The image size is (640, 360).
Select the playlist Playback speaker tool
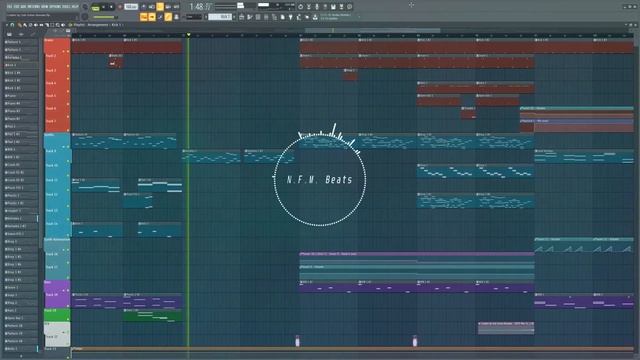(63, 25)
